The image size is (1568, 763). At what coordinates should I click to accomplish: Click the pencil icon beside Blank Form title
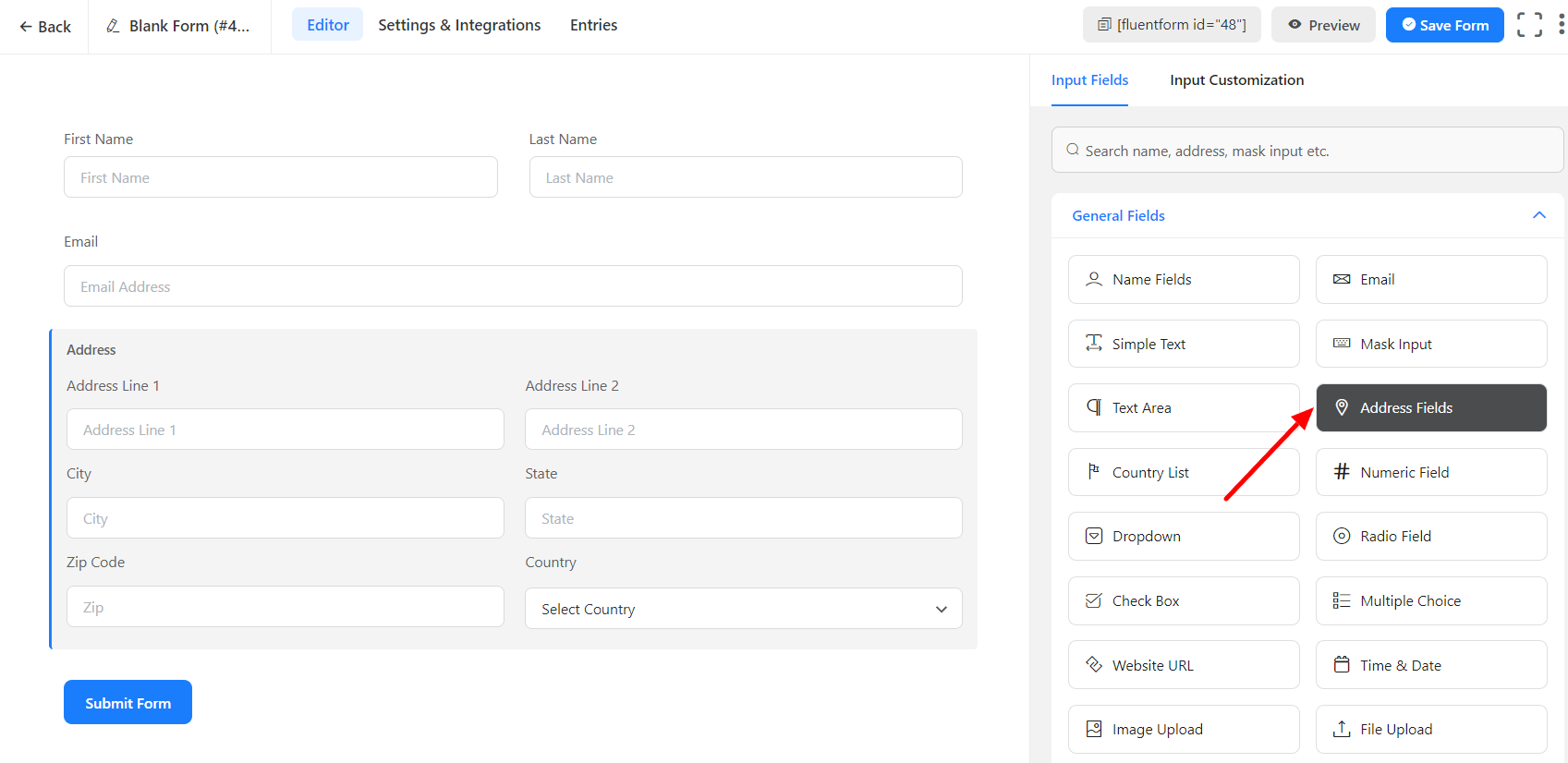(113, 26)
